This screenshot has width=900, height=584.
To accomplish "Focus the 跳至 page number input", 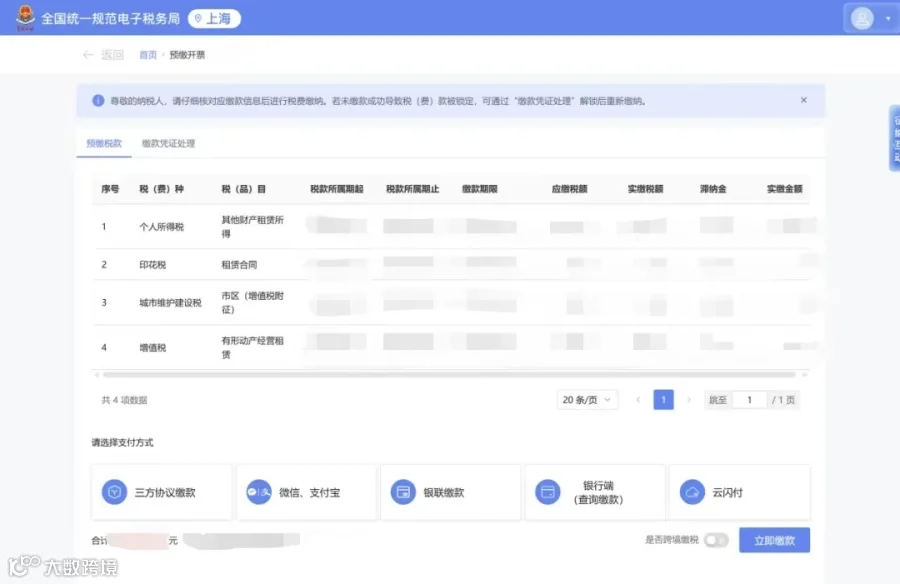I will 750,400.
